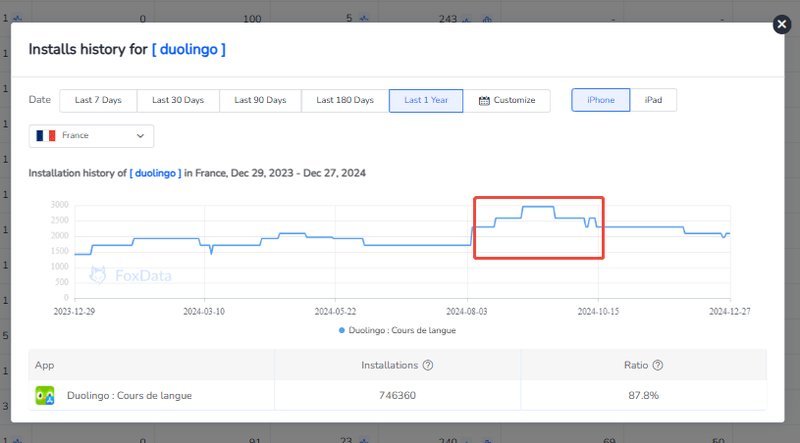Open help icon next to Ratio
Screen dimensions: 800x443
tap(658, 365)
